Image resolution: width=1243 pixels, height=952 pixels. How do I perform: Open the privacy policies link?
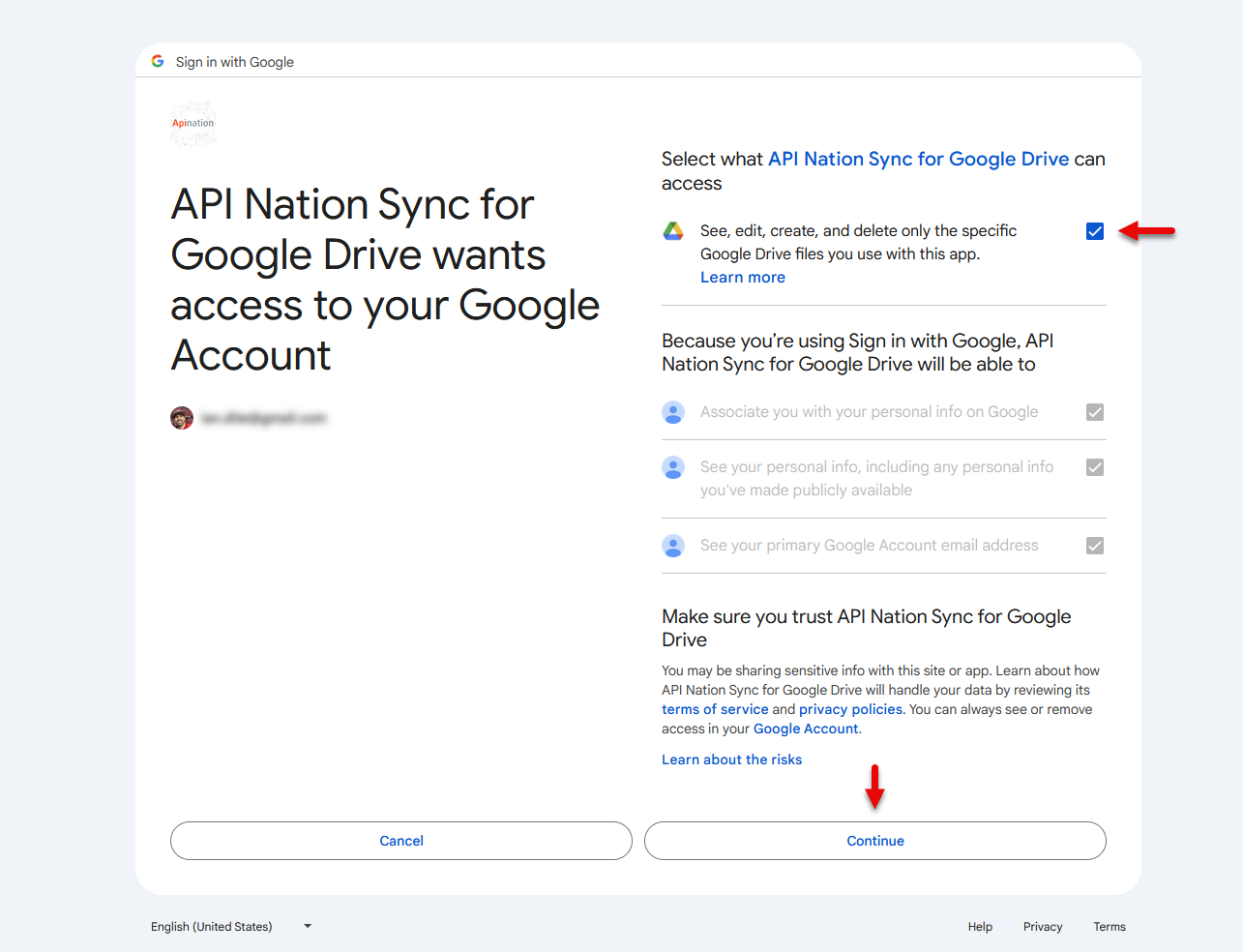point(851,709)
